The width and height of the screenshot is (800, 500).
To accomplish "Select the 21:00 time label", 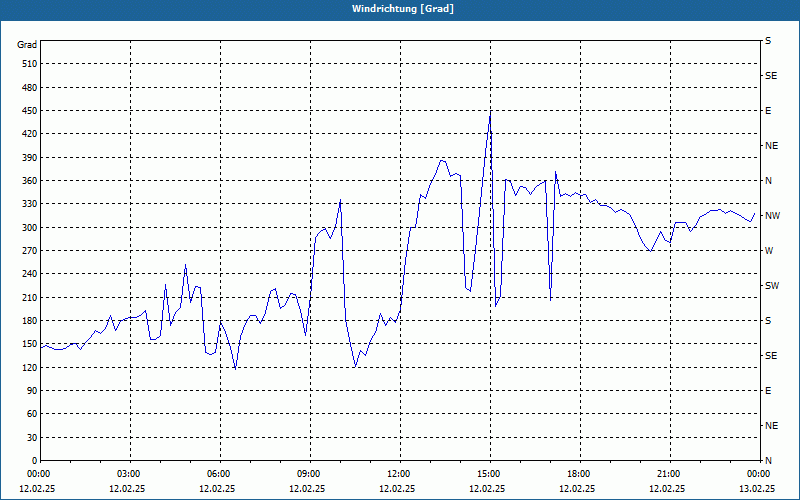I will pyautogui.click(x=668, y=474).
